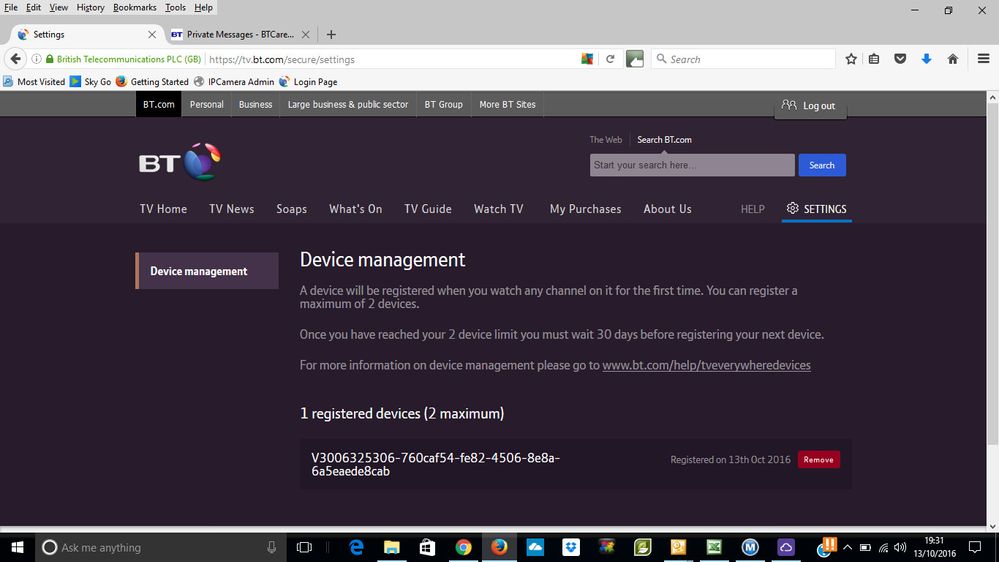Close the Private Messages tab
This screenshot has height=562, width=999.
(x=306, y=34)
